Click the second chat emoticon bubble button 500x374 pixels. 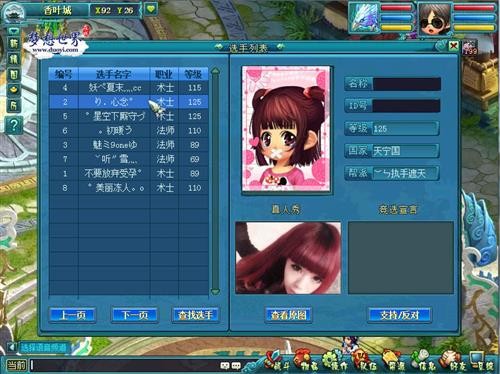click(x=236, y=366)
